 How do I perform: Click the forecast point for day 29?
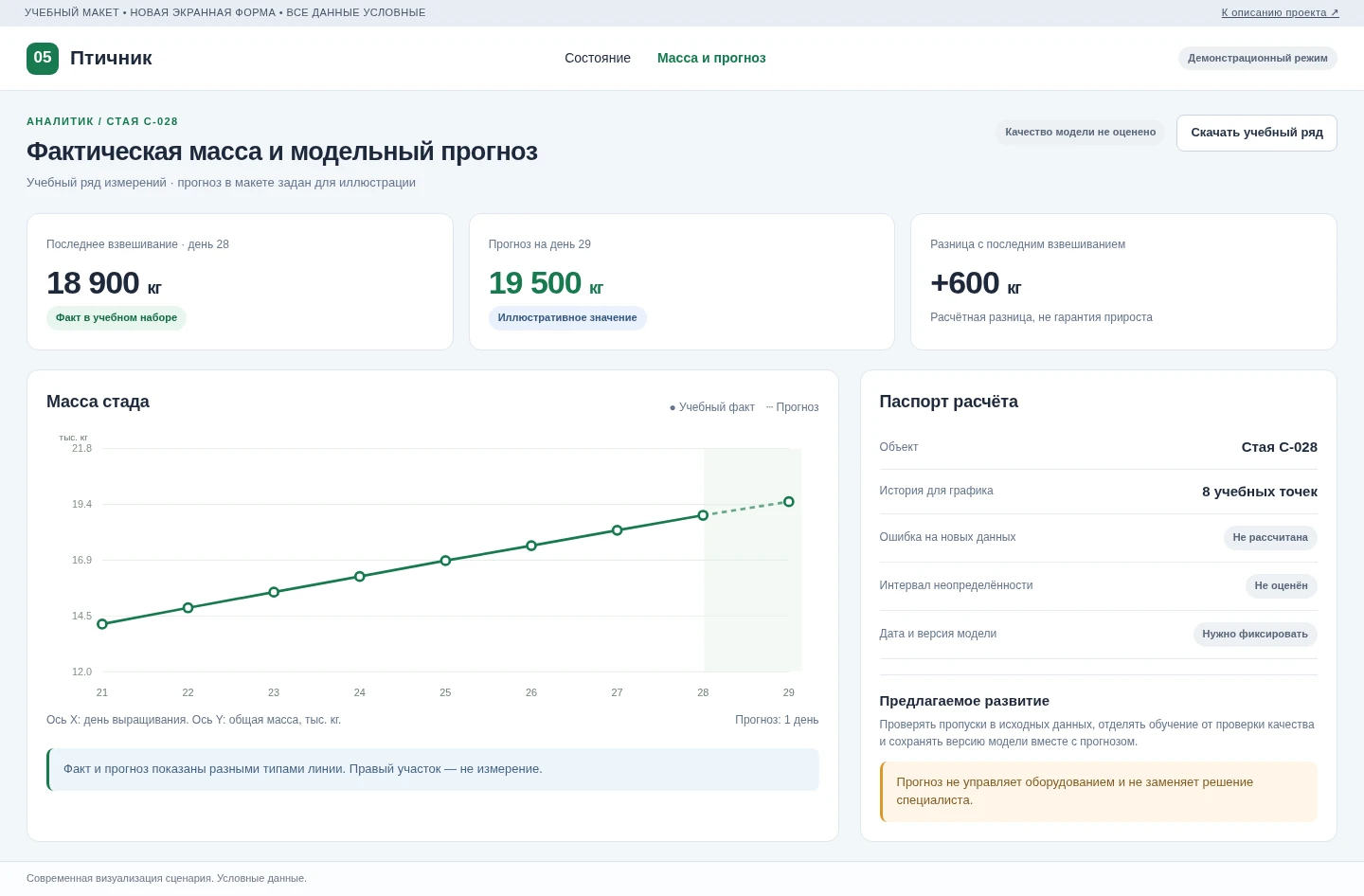point(789,502)
